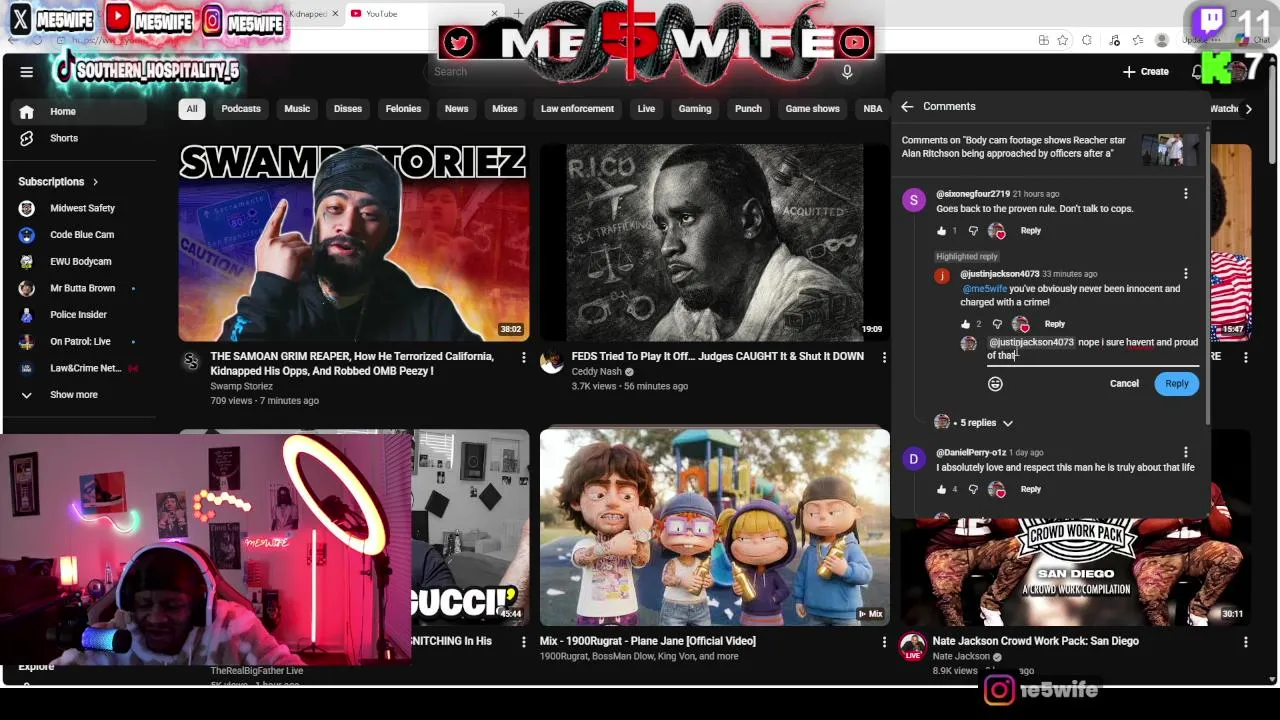Open Ceddy Nash channel avatar

[x=552, y=362]
